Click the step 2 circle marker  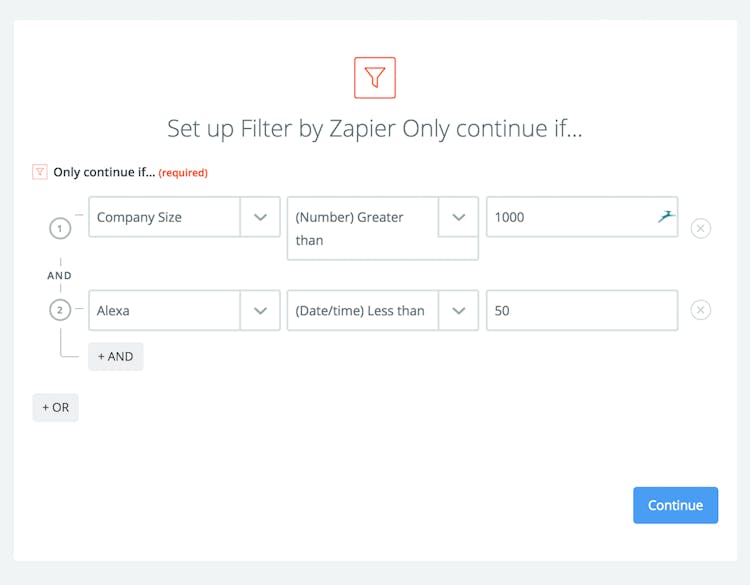(x=59, y=310)
